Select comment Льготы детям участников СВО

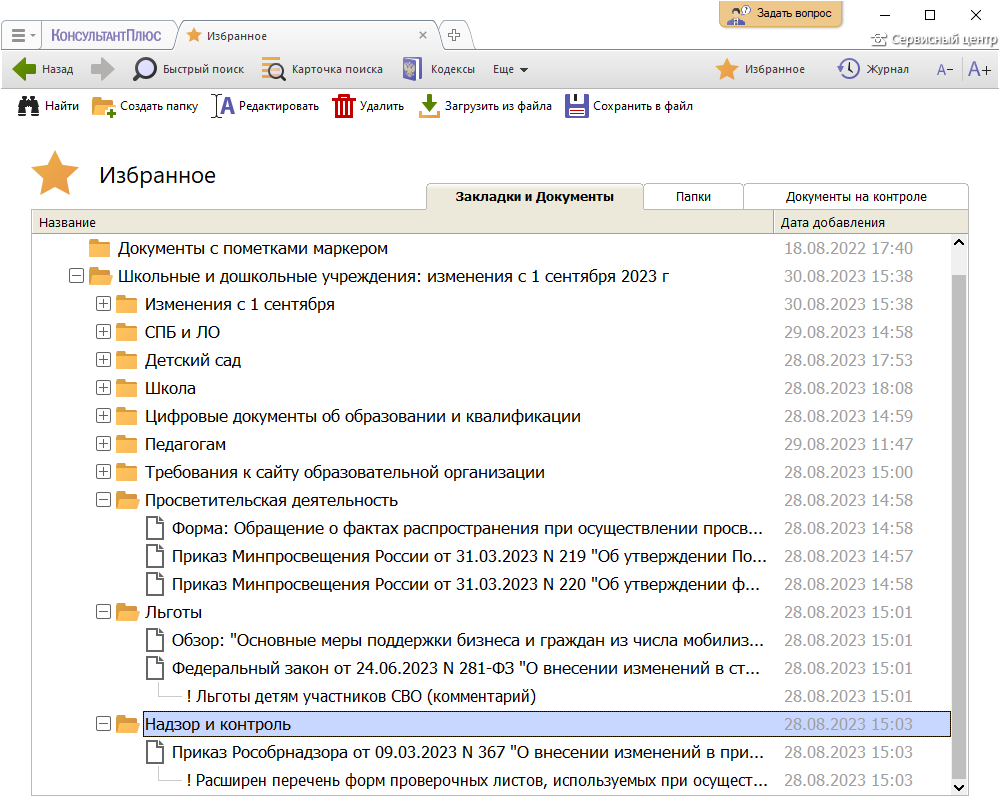pos(361,697)
